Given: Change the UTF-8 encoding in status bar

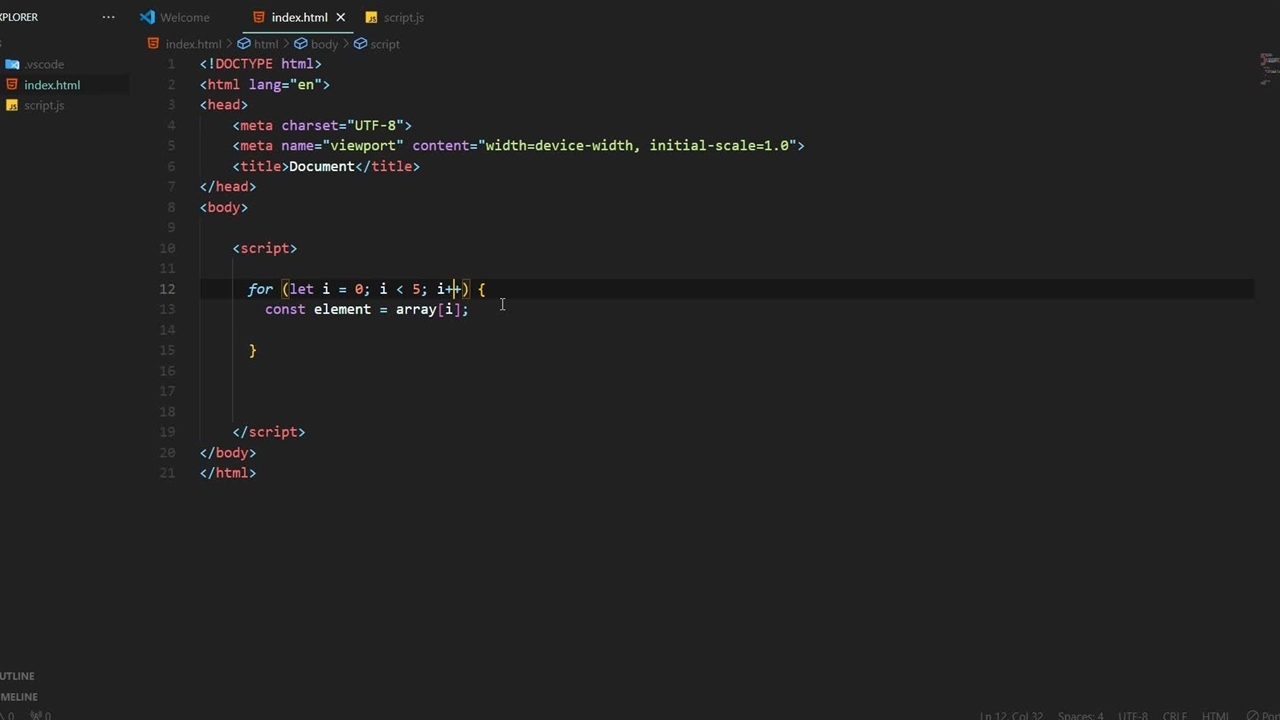Looking at the screenshot, I should [1132, 715].
